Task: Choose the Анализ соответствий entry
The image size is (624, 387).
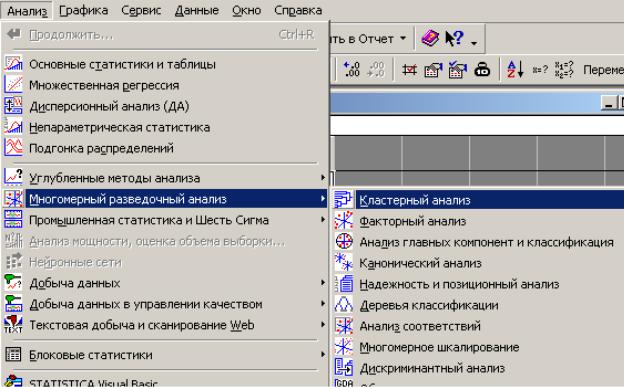Action: coord(478,326)
